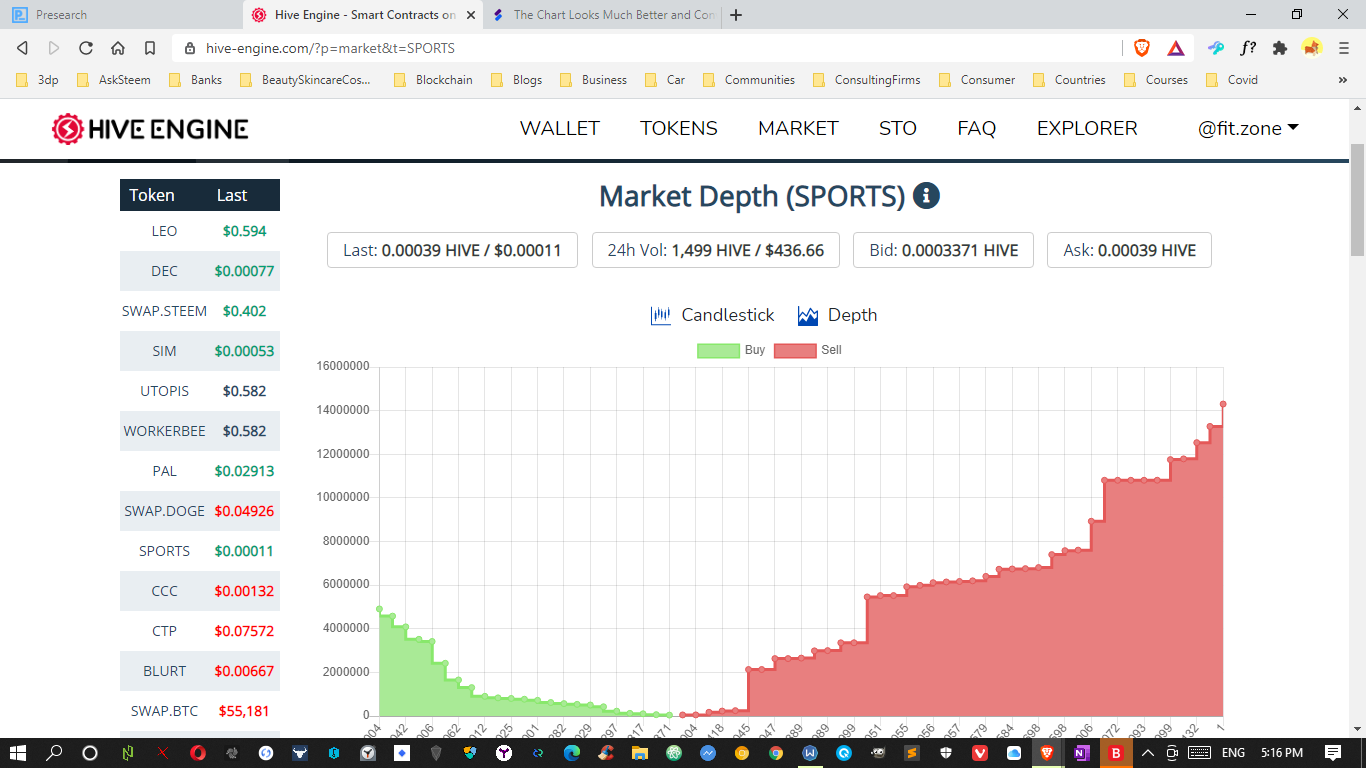This screenshot has width=1366, height=768.
Task: Close the Hive Engine tab
Action: click(471, 15)
